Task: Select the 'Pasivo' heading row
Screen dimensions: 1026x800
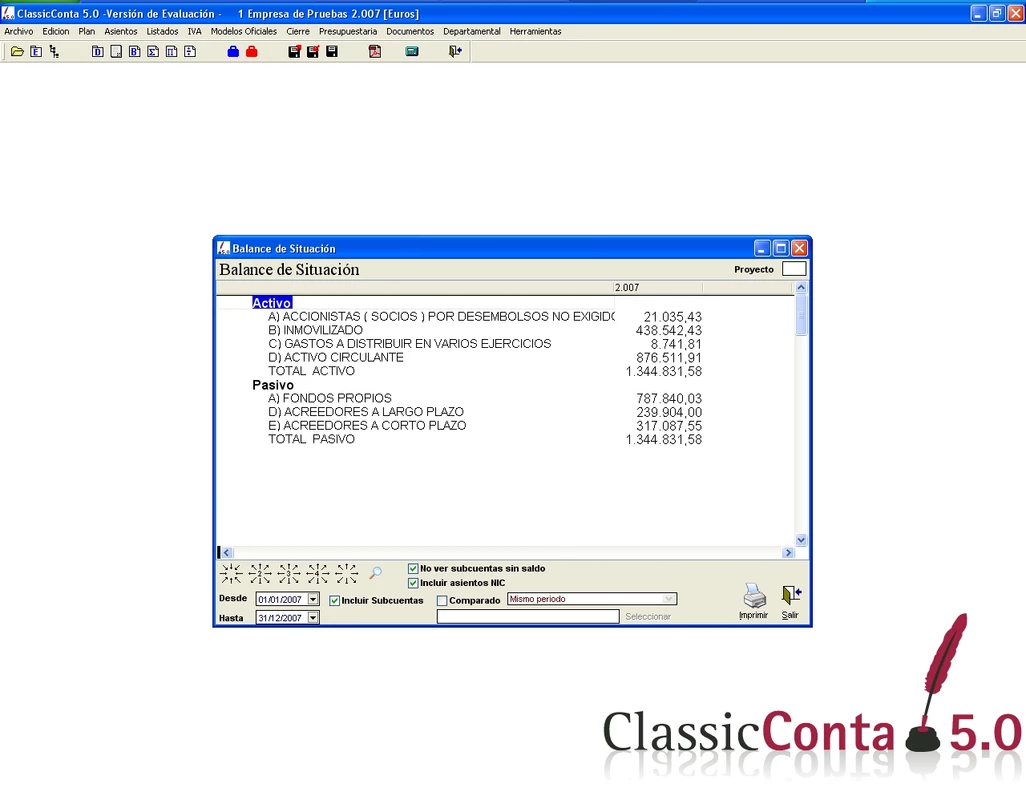Action: (x=273, y=385)
